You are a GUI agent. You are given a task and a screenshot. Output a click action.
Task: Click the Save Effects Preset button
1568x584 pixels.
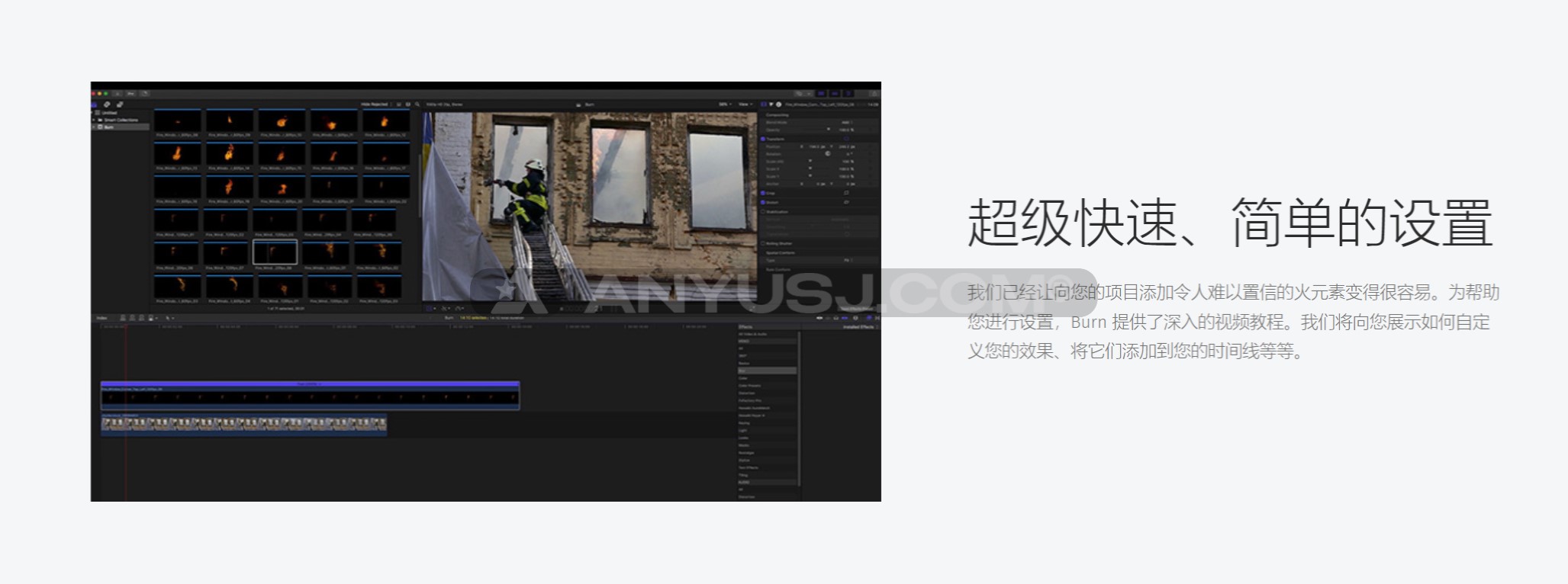(856, 308)
